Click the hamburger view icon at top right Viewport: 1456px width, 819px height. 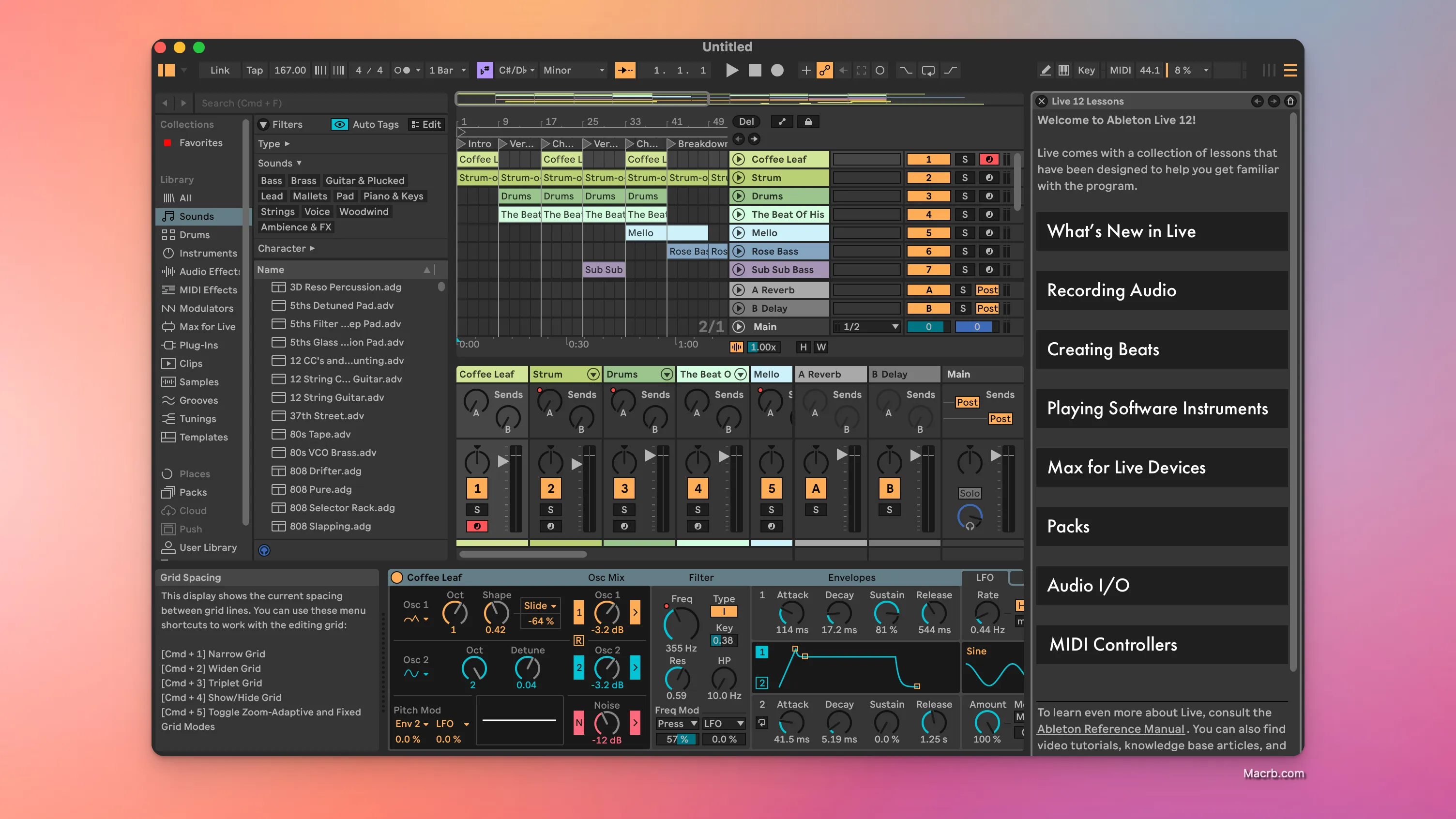click(x=1290, y=70)
